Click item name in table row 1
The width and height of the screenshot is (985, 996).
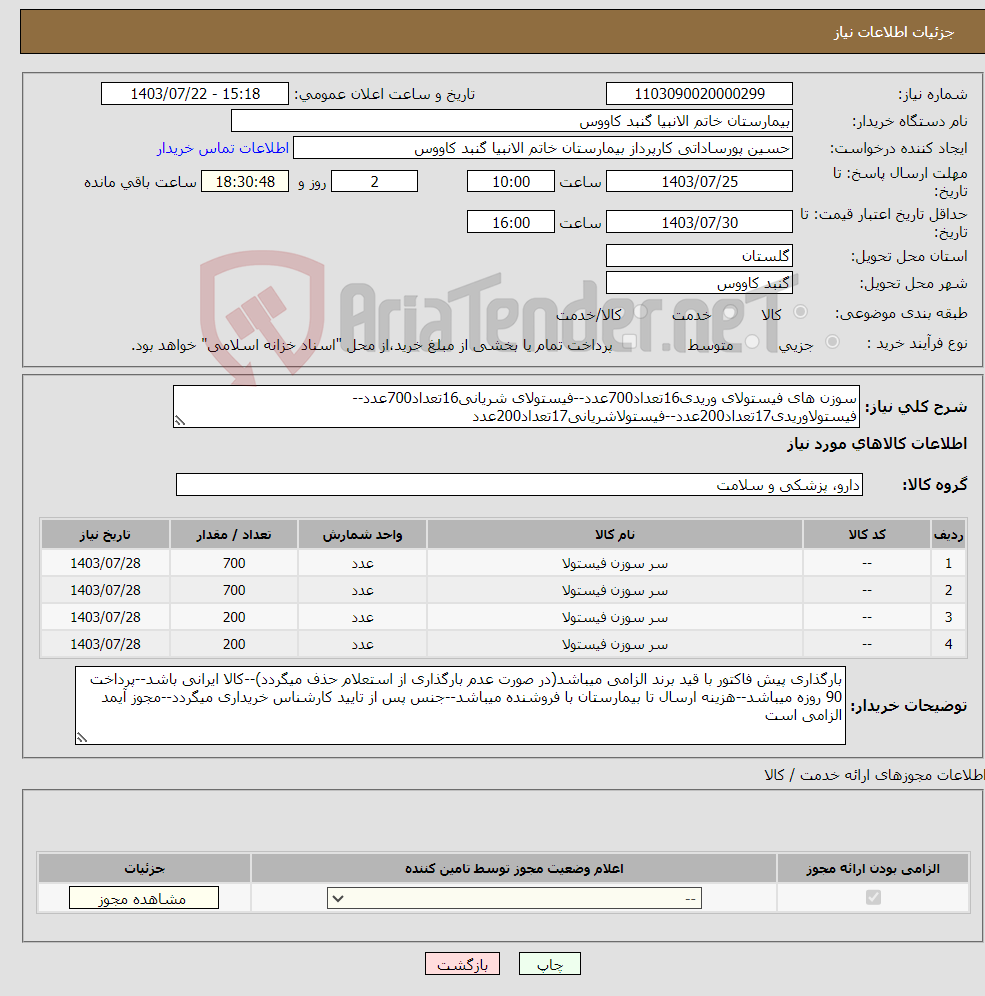point(615,563)
